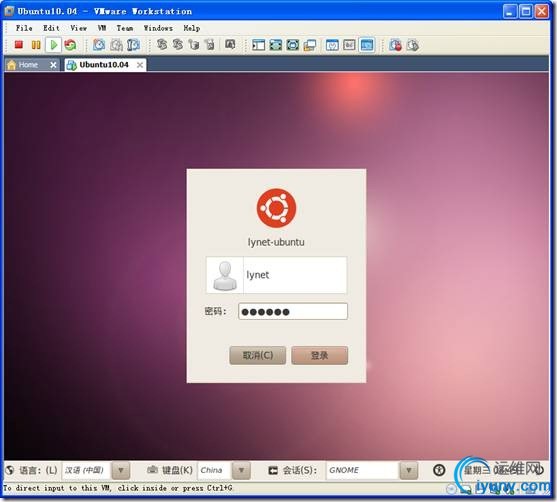Show the Appliance view toolbar icon
This screenshot has height=502, width=557.
click(x=349, y=45)
